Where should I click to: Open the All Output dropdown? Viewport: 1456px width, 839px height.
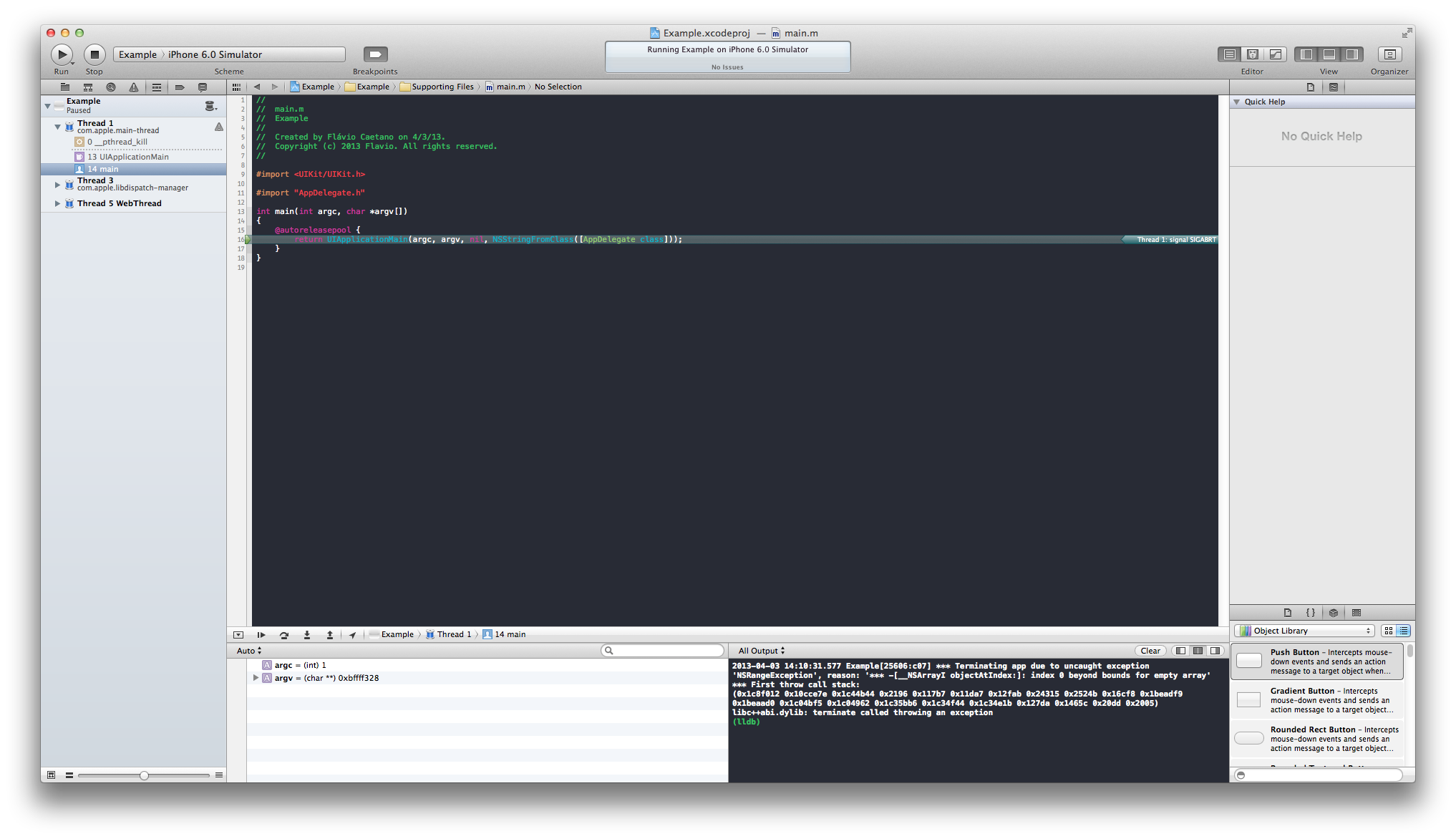pyautogui.click(x=762, y=651)
